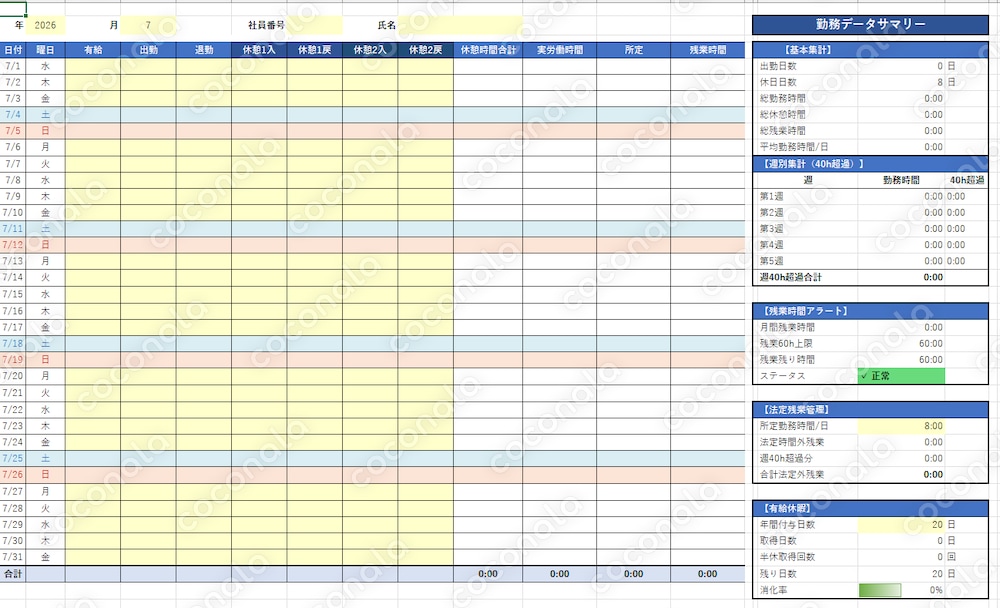Select the 第1週 row label
The image size is (1000, 608).
pos(772,196)
